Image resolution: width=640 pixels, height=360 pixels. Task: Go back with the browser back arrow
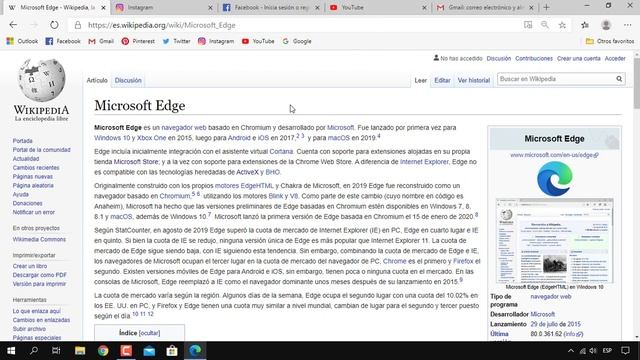coord(13,25)
